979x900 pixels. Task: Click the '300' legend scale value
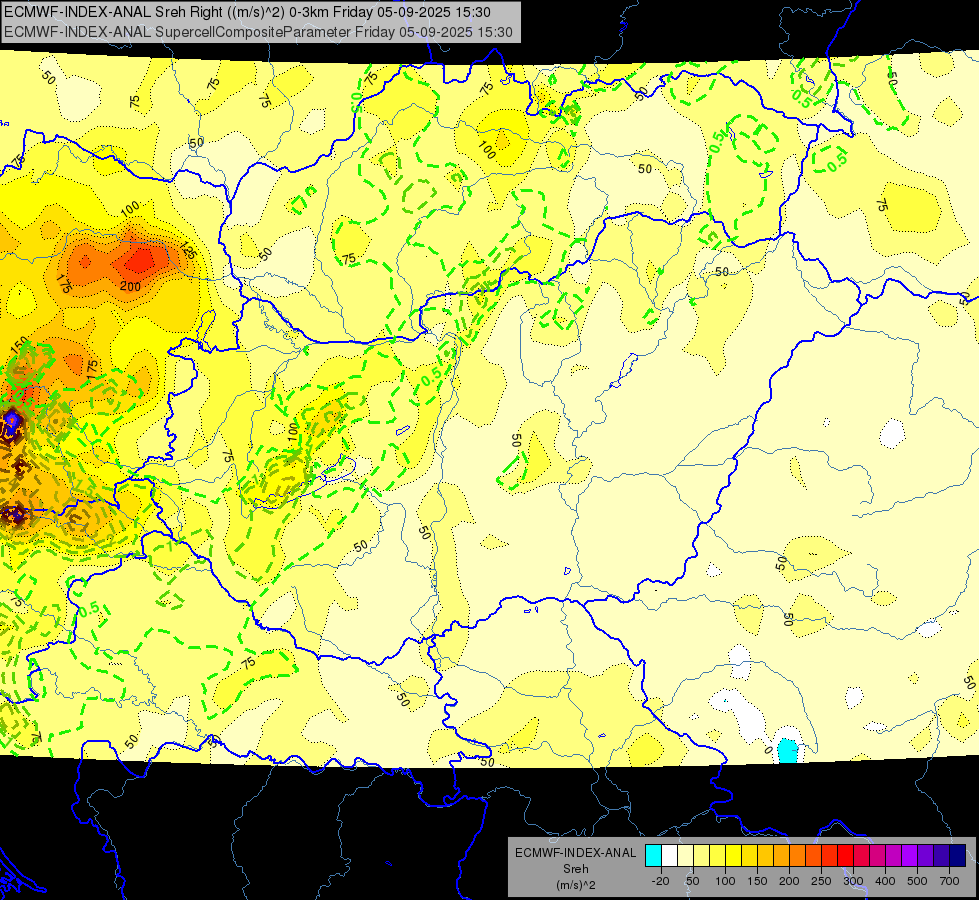click(854, 881)
